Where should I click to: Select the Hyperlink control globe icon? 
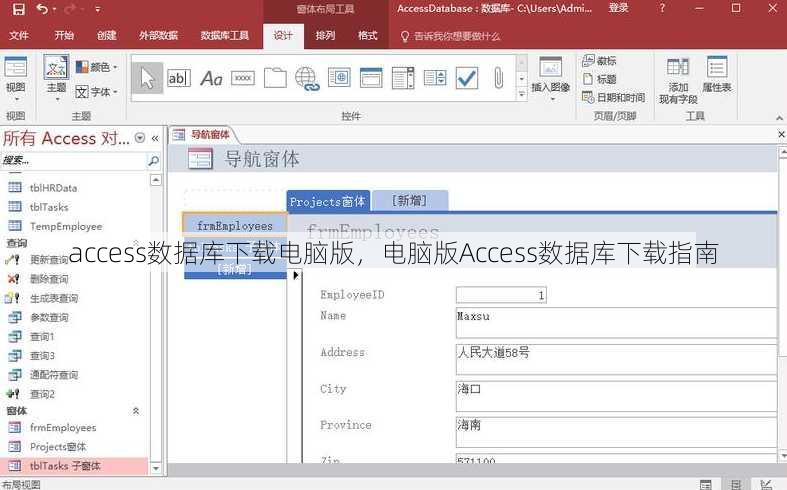tap(307, 79)
